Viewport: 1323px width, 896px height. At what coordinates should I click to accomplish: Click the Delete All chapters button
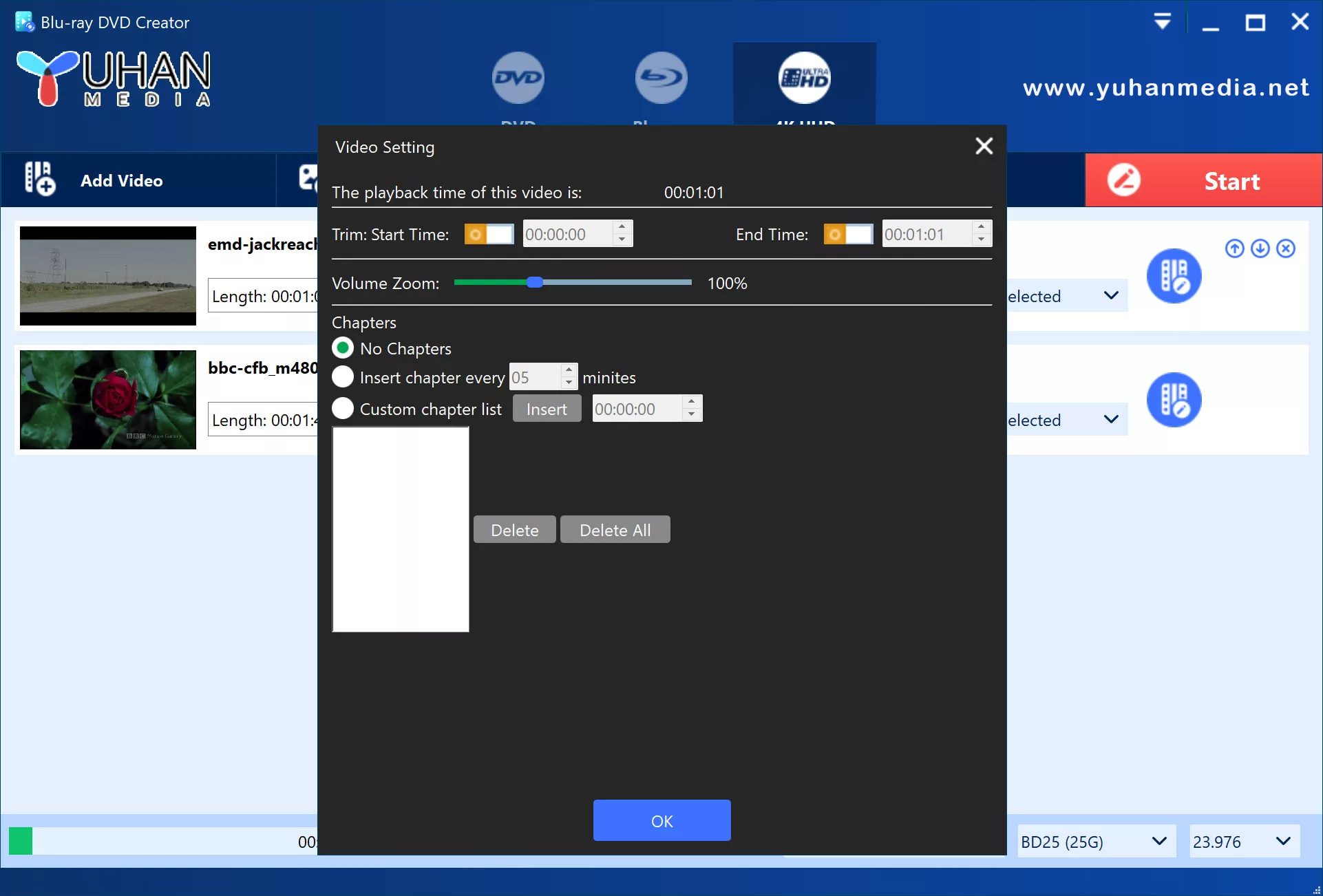click(x=615, y=529)
